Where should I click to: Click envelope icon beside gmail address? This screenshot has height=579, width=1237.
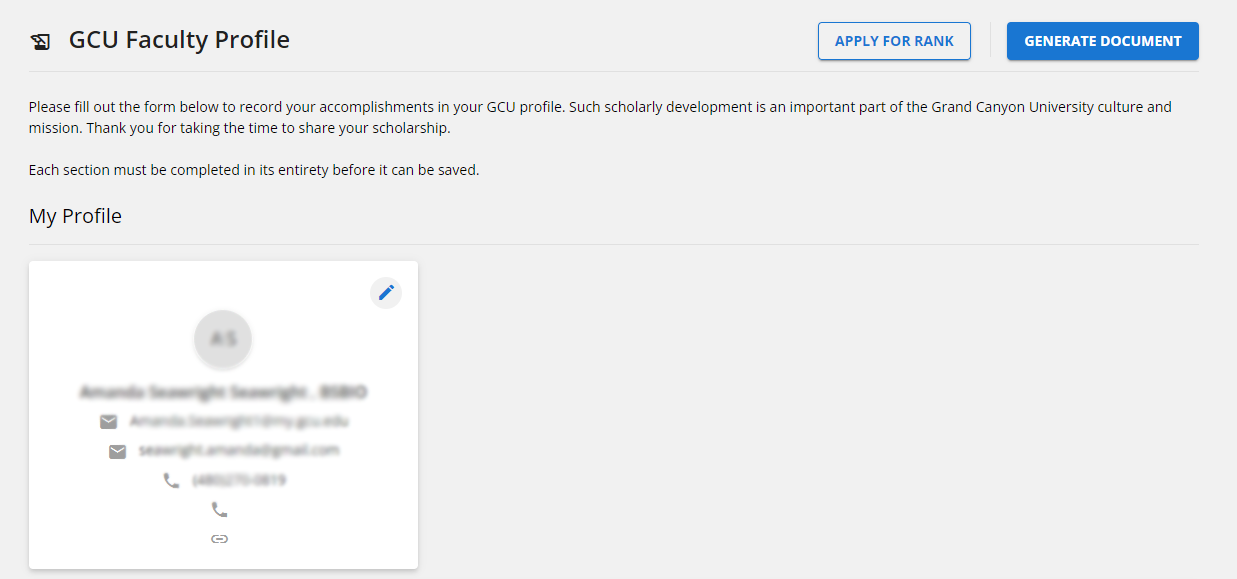point(117,451)
